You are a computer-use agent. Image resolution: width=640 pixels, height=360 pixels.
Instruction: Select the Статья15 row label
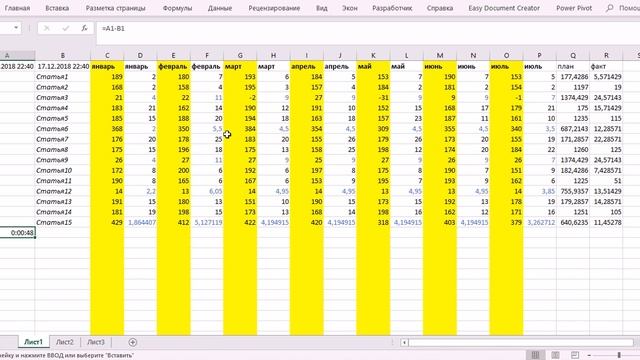63,222
